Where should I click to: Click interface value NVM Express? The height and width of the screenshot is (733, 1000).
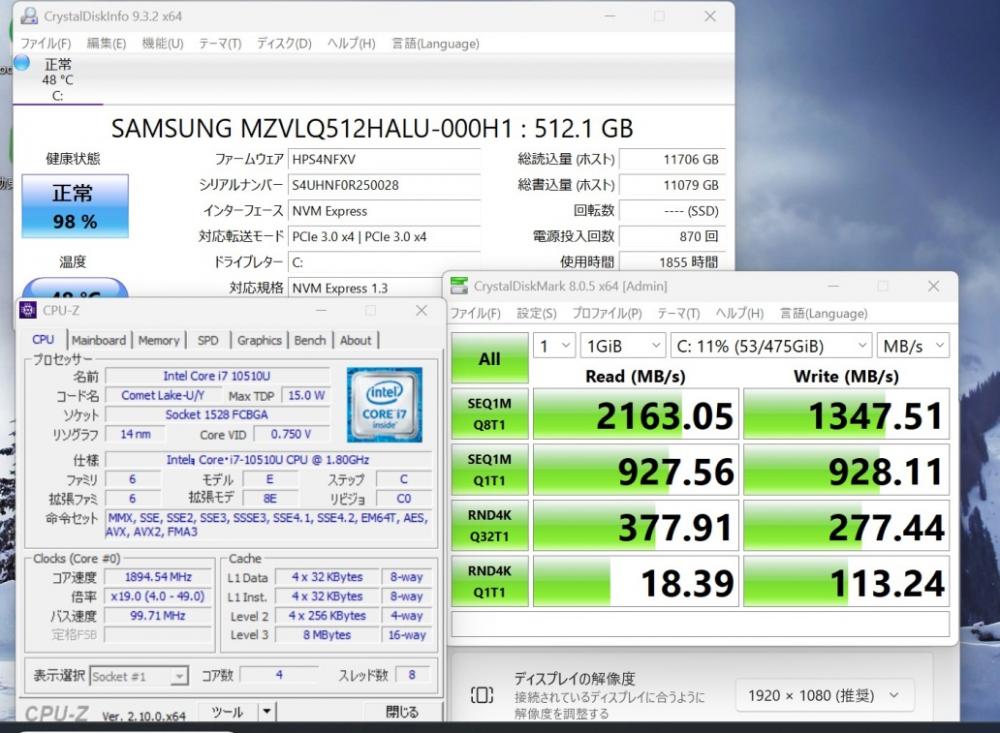click(x=384, y=211)
